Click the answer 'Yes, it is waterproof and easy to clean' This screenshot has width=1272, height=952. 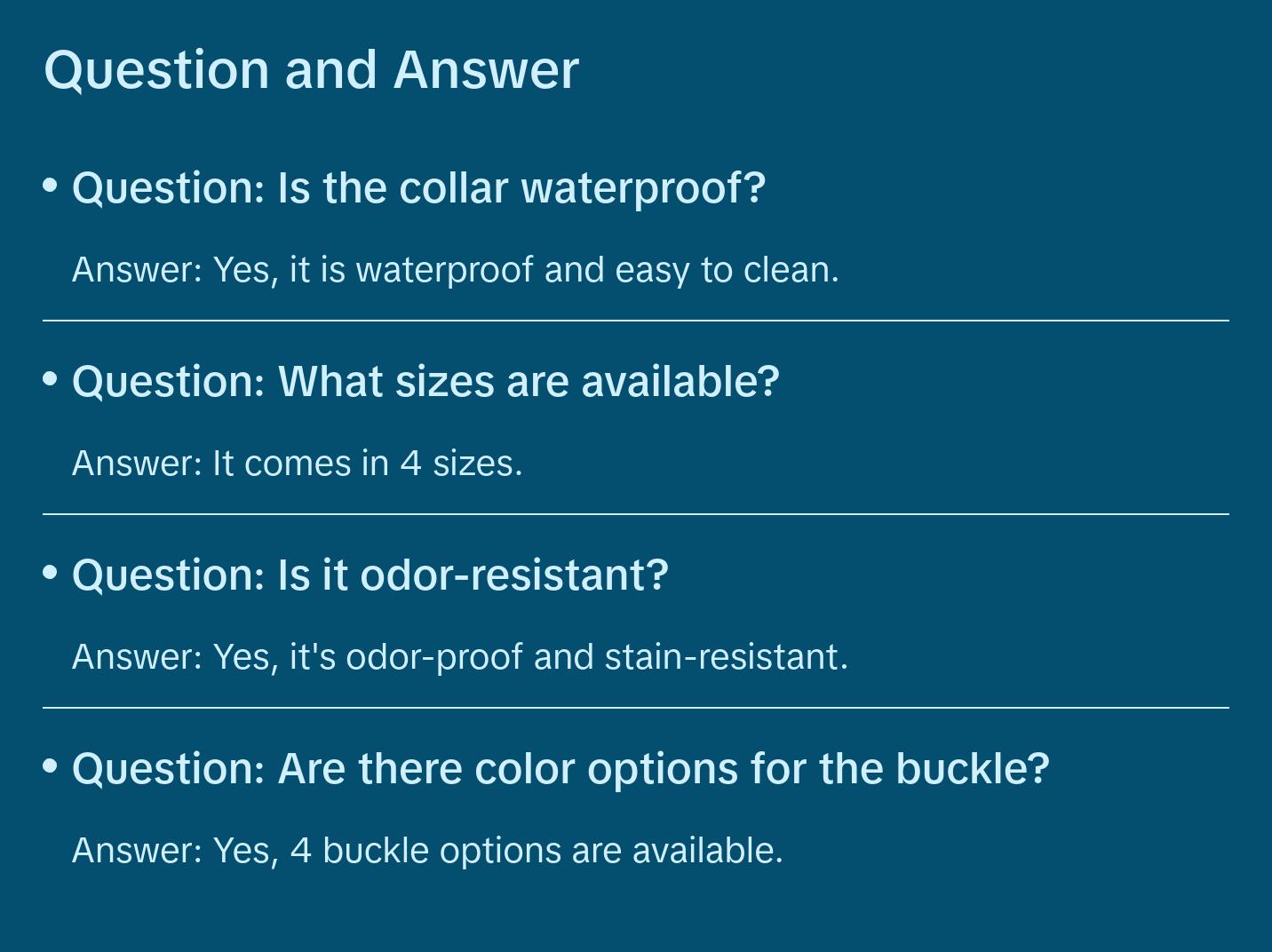tap(455, 270)
